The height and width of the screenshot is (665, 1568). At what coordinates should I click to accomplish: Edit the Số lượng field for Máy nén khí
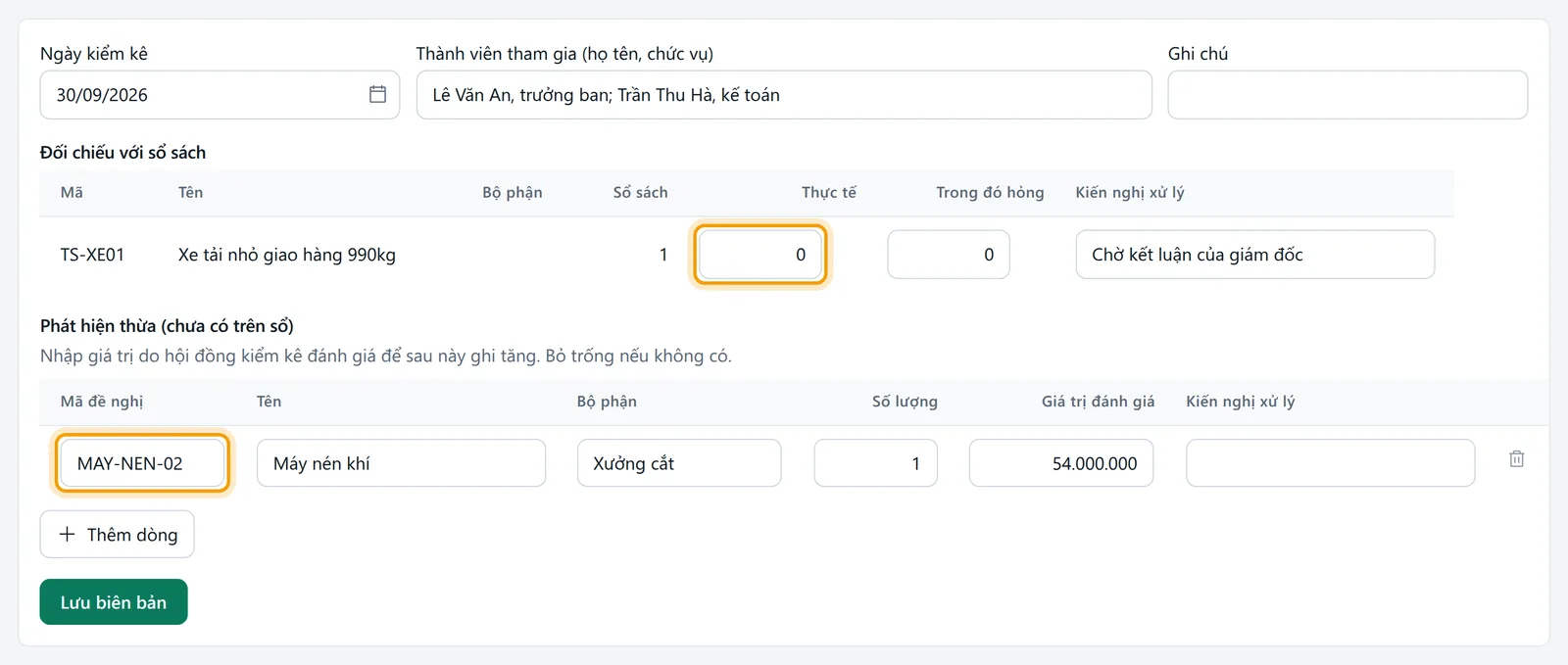click(x=876, y=463)
